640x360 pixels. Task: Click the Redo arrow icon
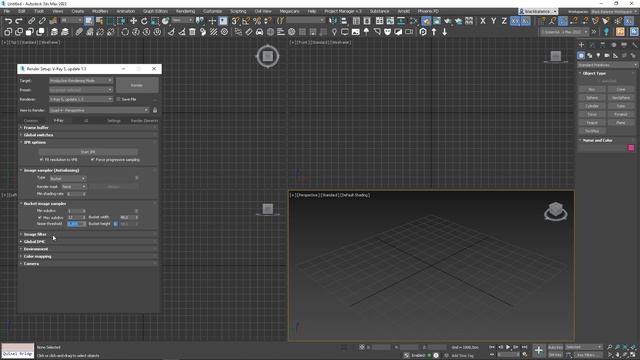(19, 20)
